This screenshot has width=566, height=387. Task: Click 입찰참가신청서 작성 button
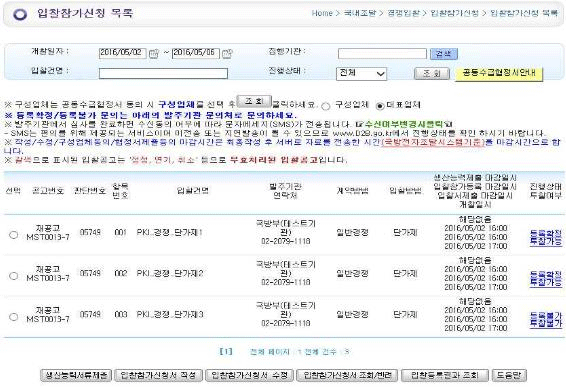158,375
